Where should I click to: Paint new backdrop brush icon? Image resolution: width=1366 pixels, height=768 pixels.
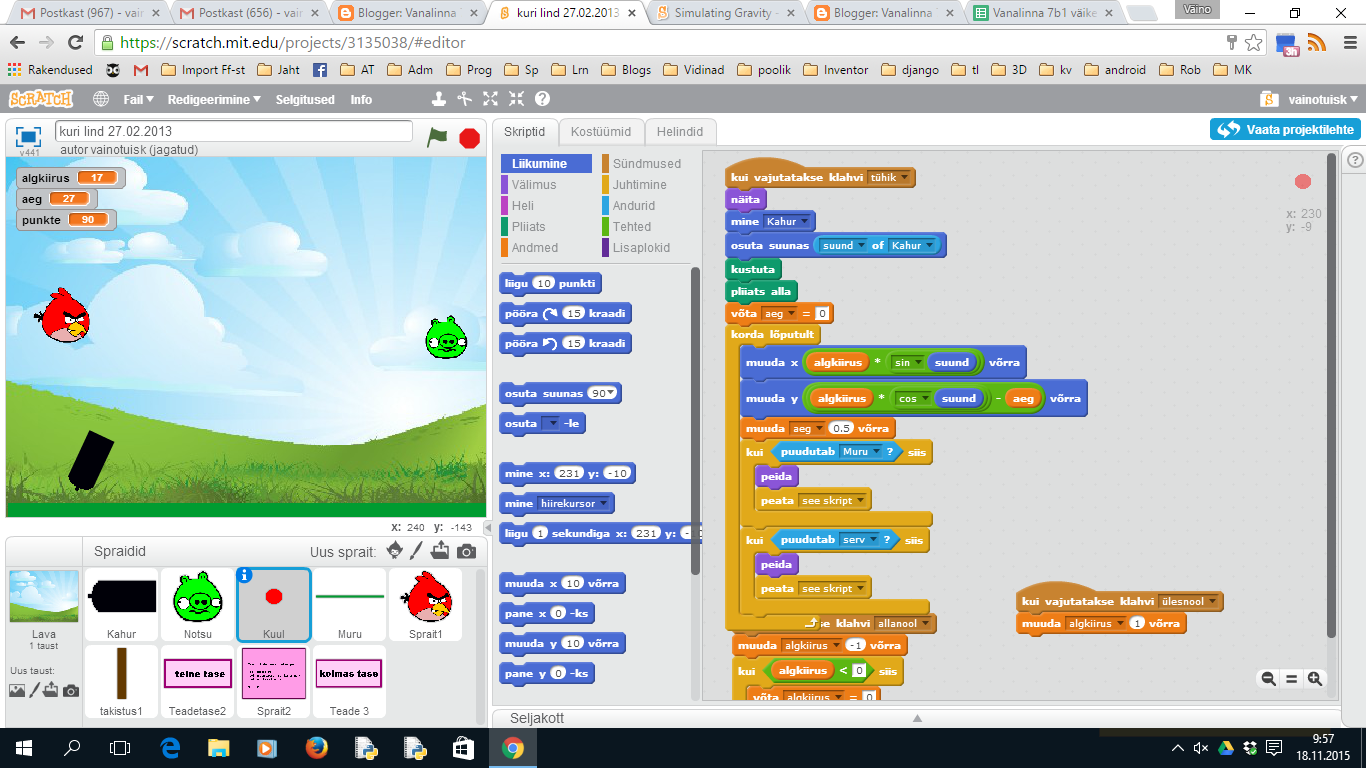click(x=34, y=690)
